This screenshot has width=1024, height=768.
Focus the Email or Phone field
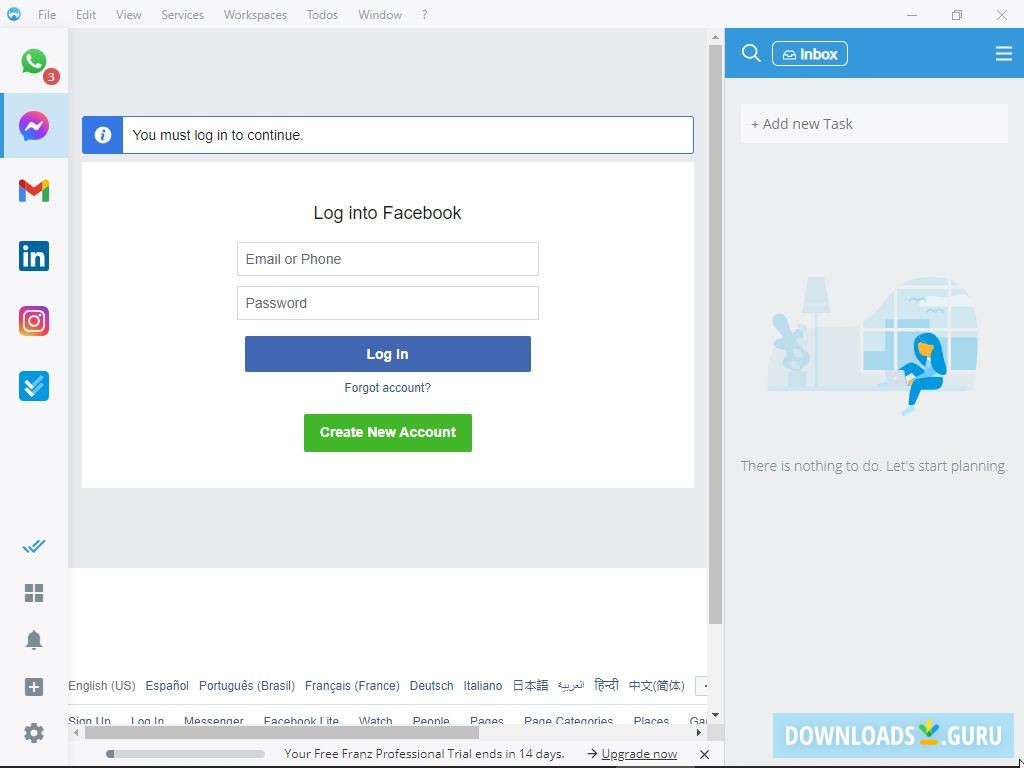pos(388,259)
